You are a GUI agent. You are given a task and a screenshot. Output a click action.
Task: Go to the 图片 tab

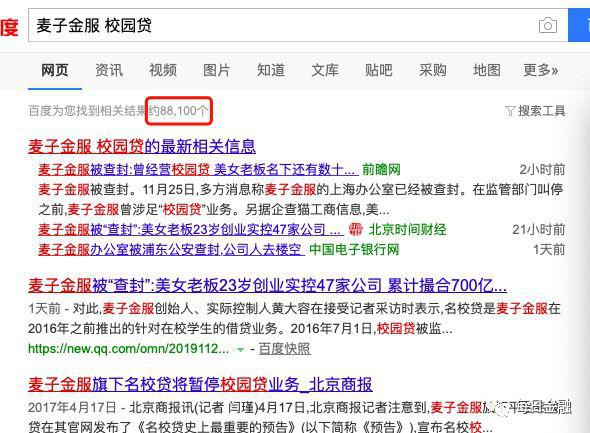click(217, 70)
